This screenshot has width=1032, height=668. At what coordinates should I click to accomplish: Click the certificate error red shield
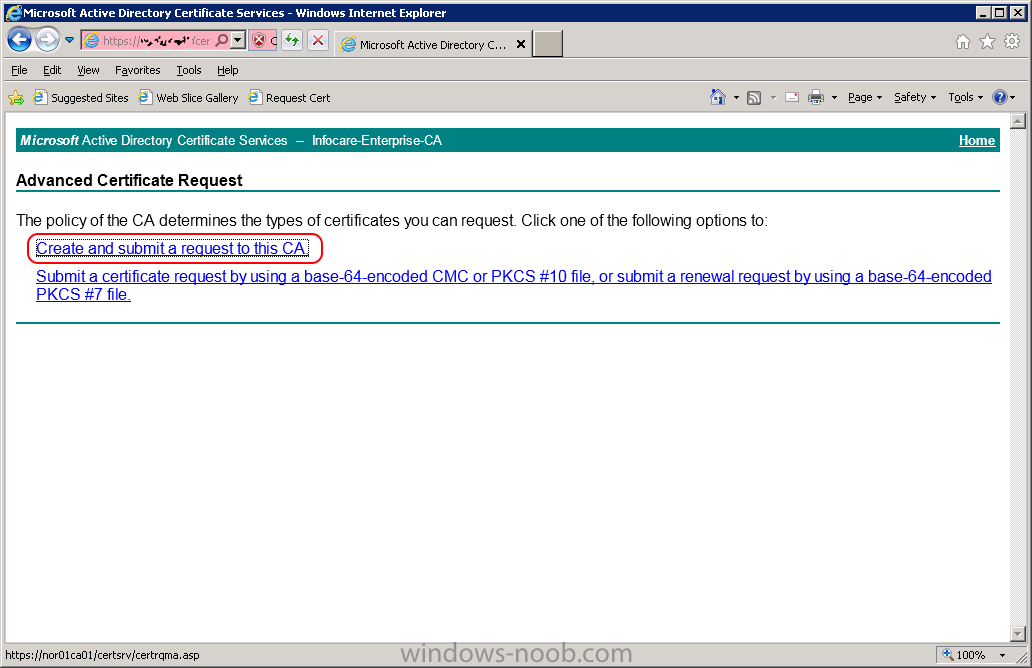(259, 40)
